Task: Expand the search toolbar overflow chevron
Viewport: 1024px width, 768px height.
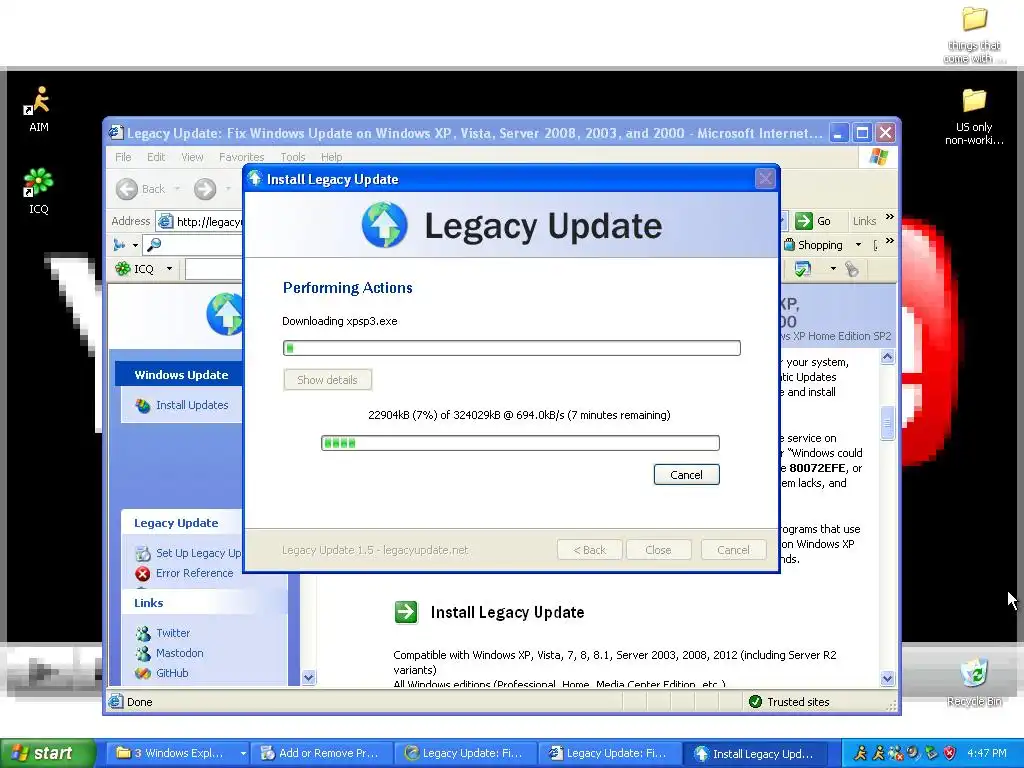Action: [889, 241]
